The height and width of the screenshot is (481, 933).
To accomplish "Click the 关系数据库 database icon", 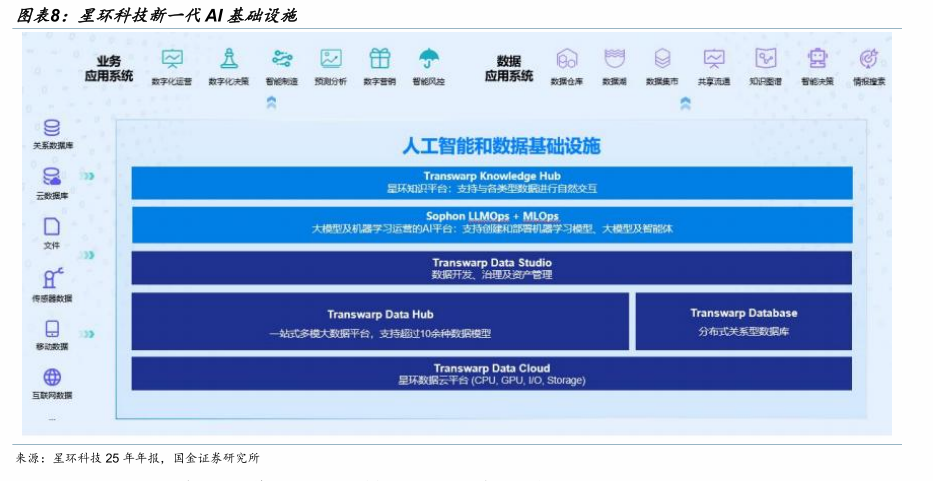I will pyautogui.click(x=52, y=128).
